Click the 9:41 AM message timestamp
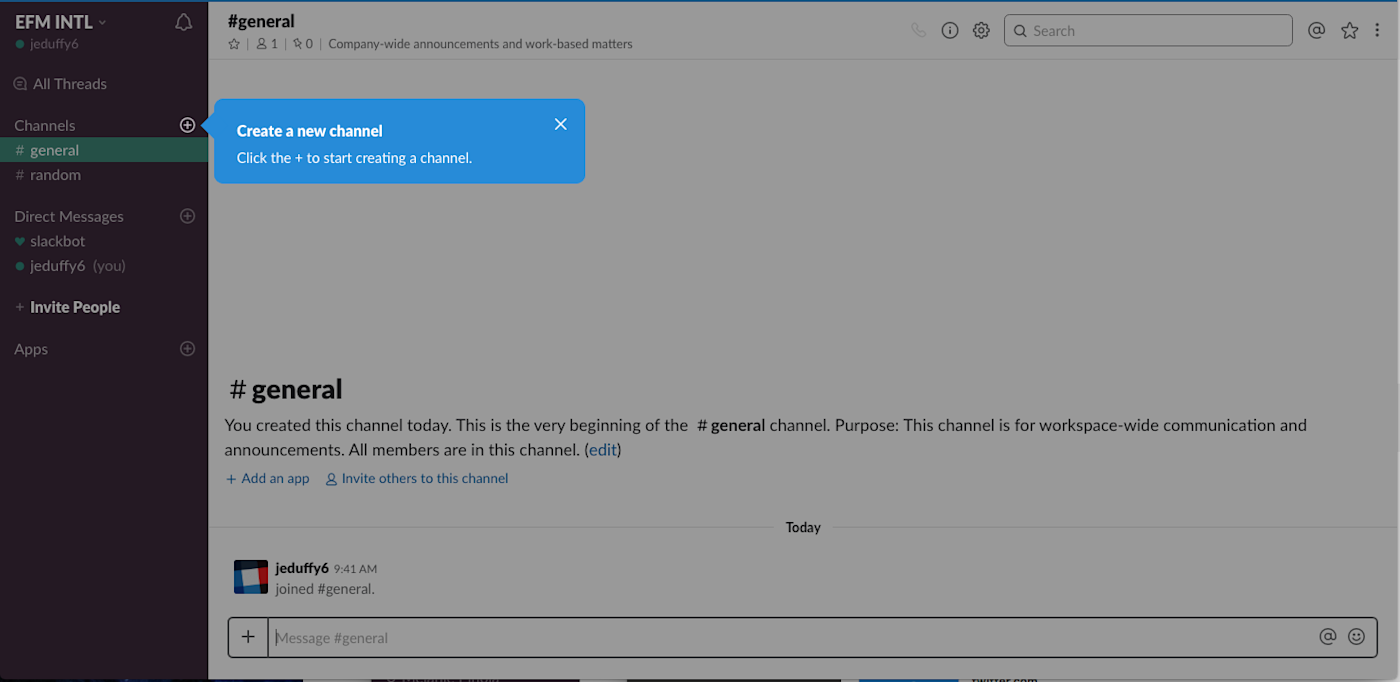Image resolution: width=1400 pixels, height=682 pixels. coord(355,569)
